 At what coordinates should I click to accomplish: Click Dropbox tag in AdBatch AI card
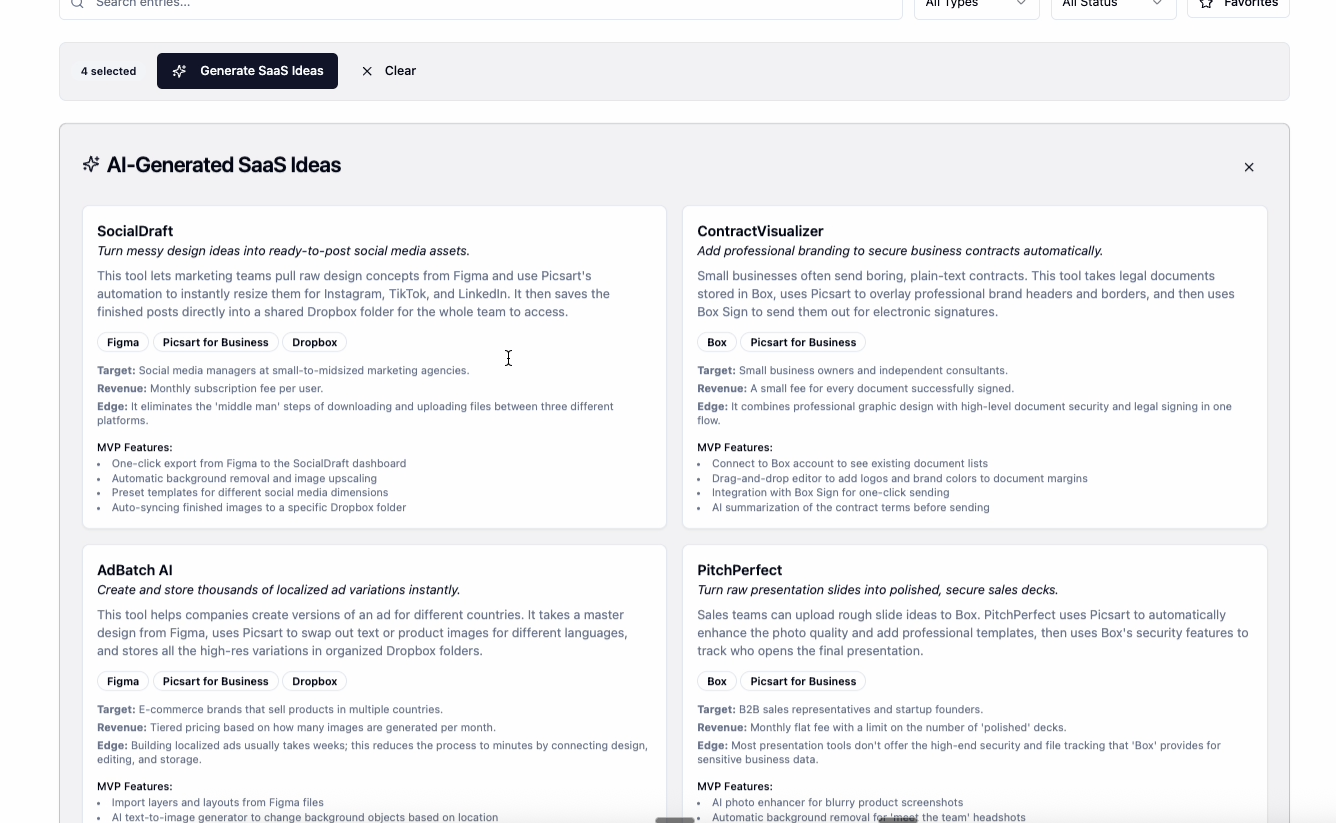[x=315, y=681]
